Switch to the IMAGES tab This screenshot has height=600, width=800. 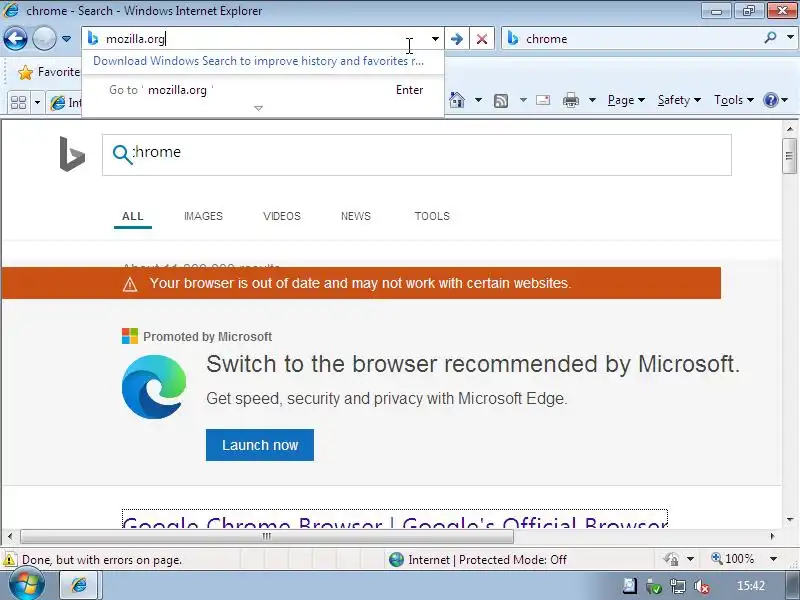coord(203,216)
